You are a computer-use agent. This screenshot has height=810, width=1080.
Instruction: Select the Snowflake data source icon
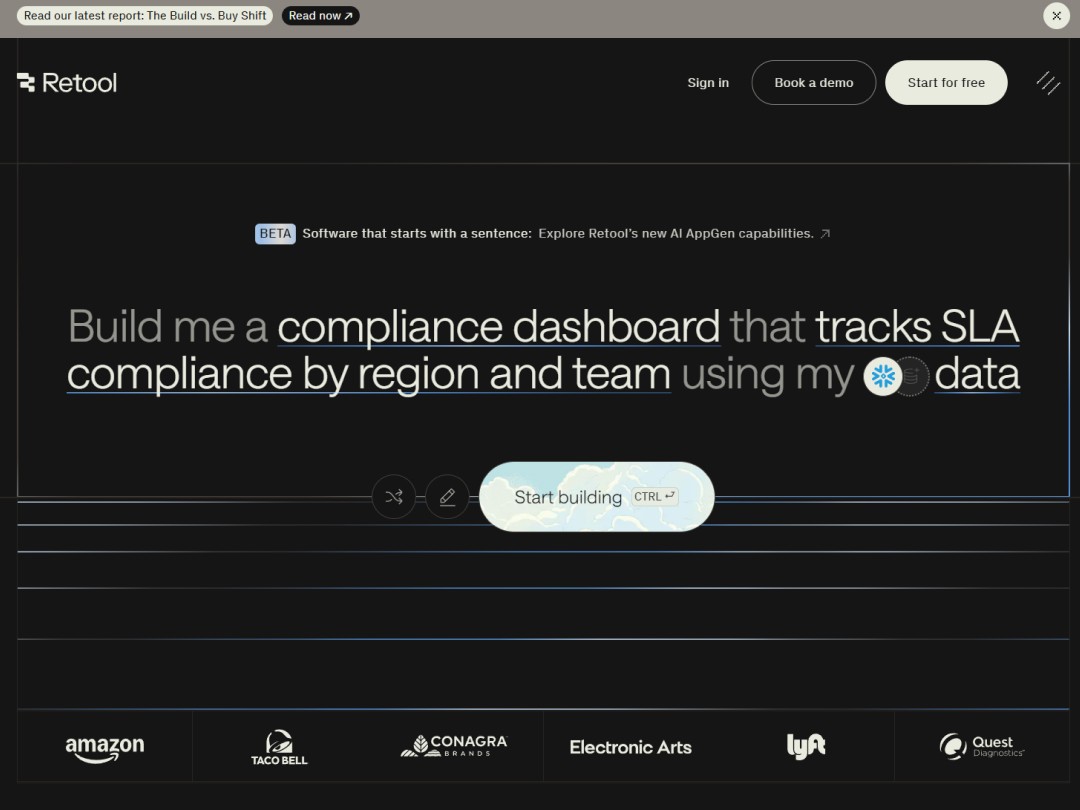pyautogui.click(x=883, y=376)
